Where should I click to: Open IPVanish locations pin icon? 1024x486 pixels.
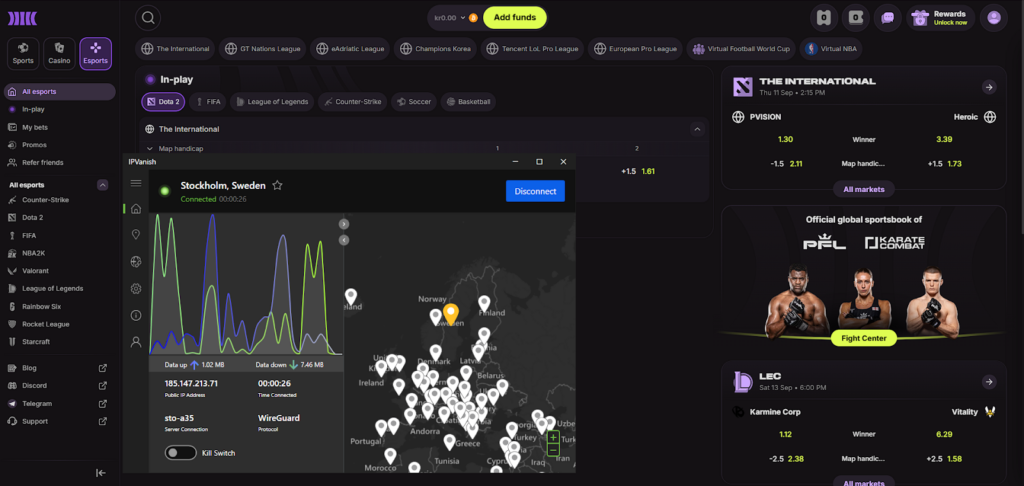tap(136, 235)
